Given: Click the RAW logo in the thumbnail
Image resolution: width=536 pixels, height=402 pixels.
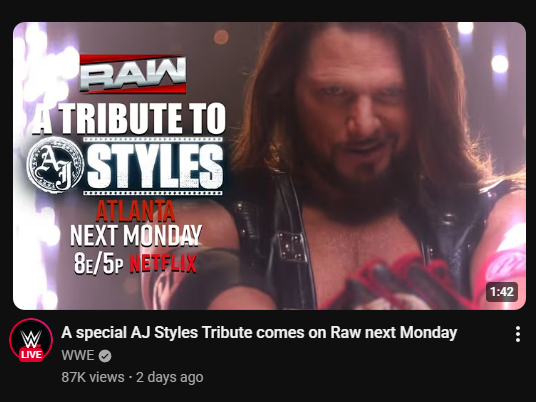Looking at the screenshot, I should pyautogui.click(x=133, y=74).
